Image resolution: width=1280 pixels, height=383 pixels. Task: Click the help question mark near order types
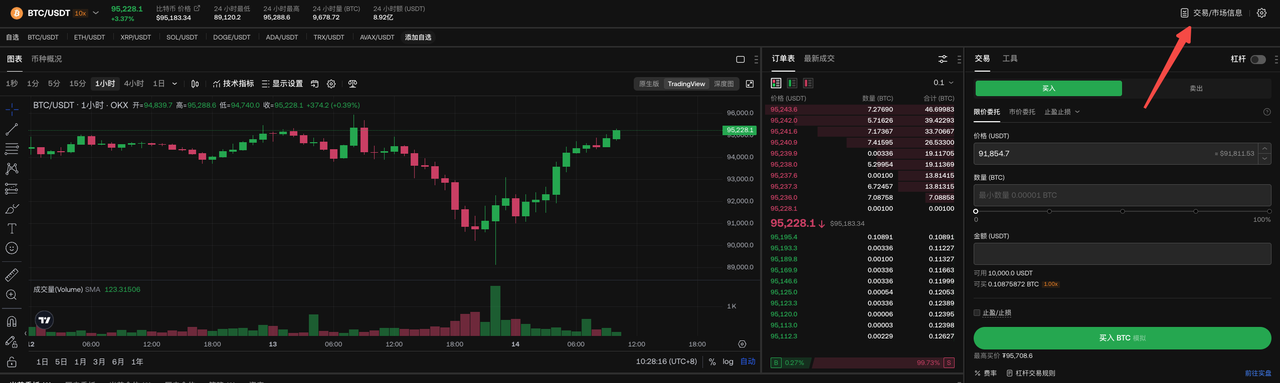1267,111
